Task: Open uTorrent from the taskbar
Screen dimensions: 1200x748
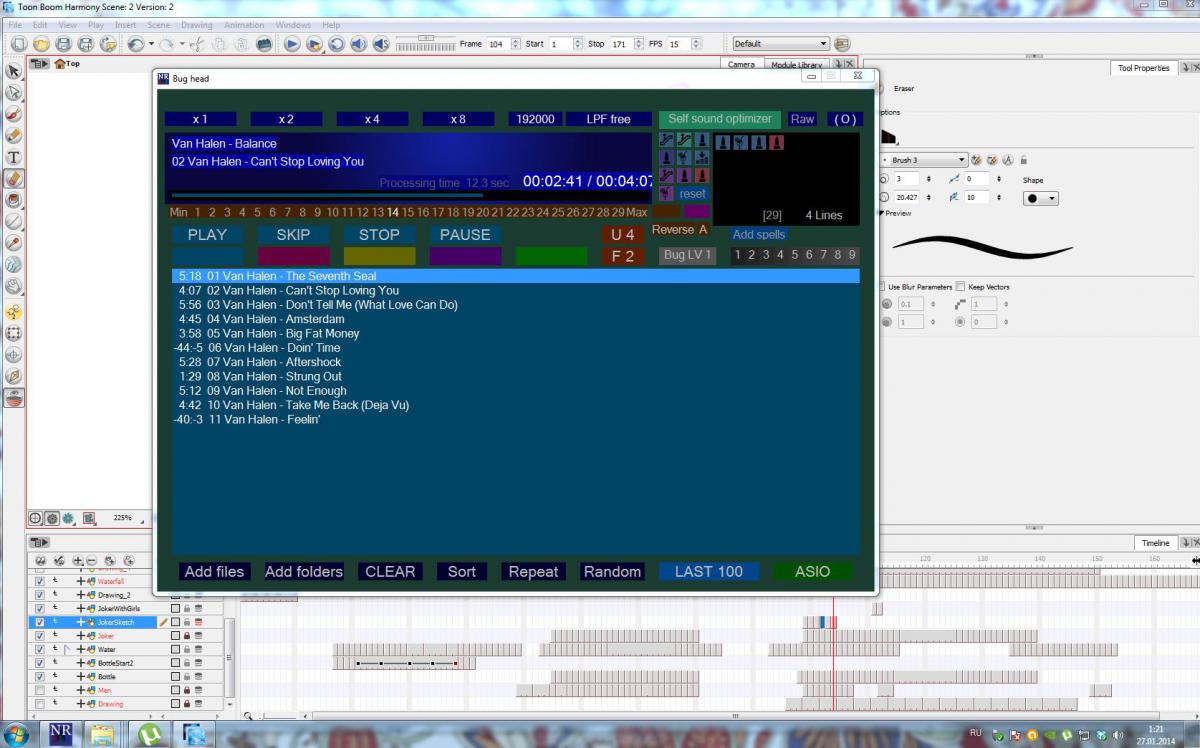Action: (151, 734)
